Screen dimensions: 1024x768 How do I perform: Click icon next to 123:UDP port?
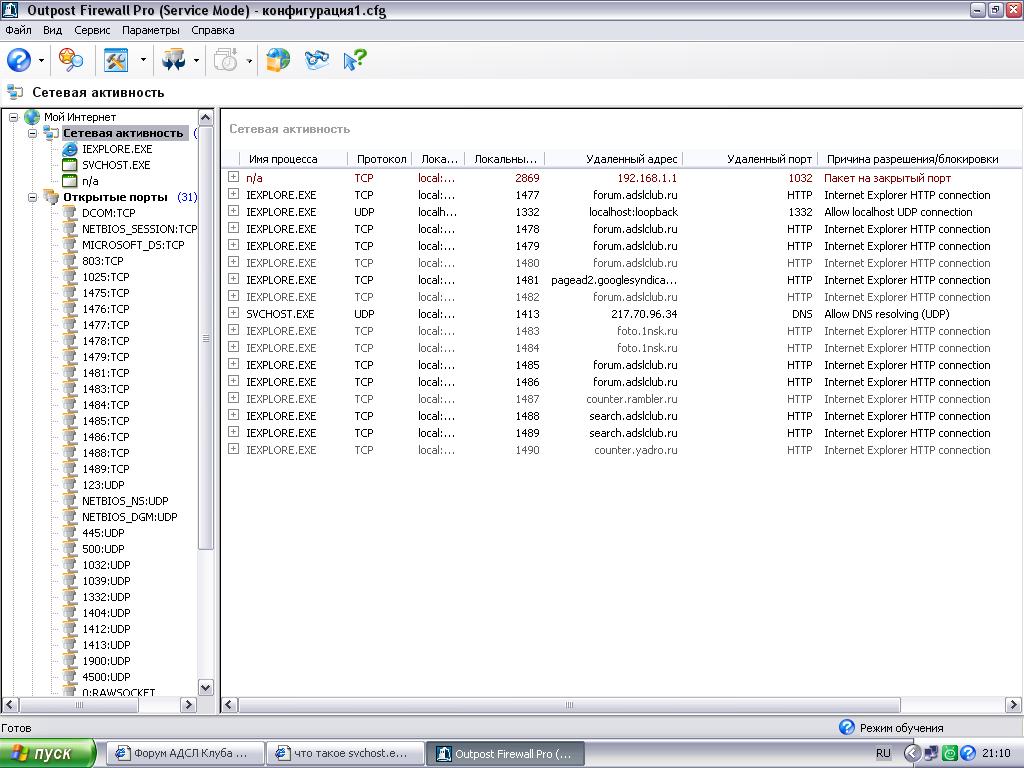click(70, 485)
